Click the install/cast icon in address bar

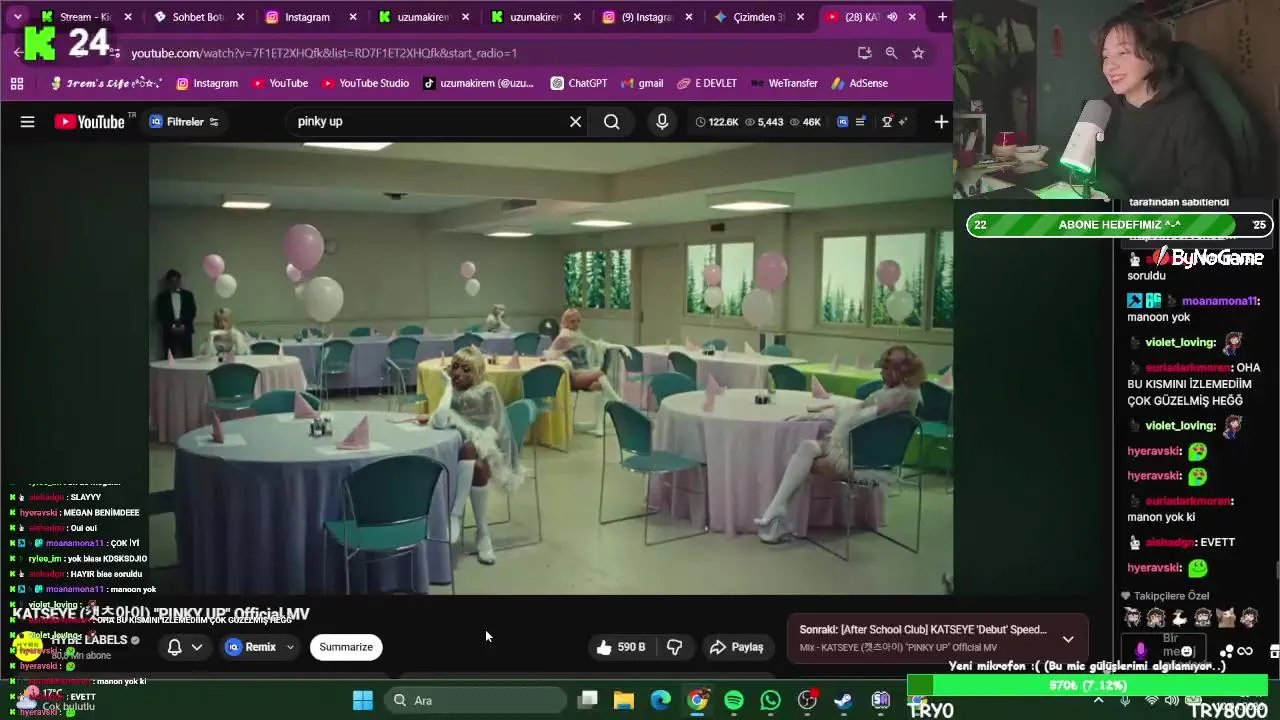pos(864,53)
